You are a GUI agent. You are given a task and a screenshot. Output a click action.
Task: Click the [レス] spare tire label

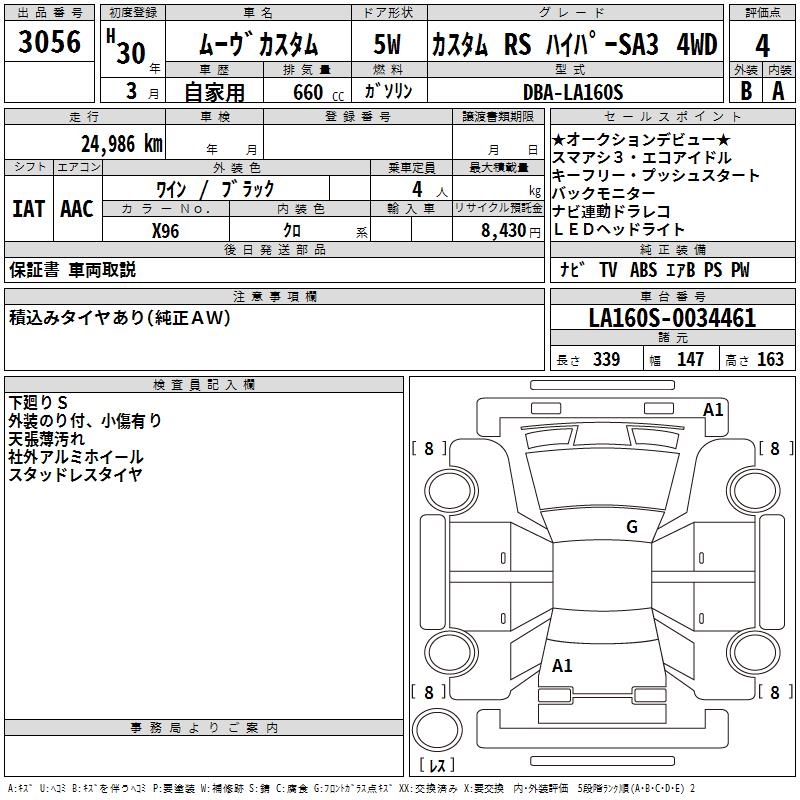(437, 764)
